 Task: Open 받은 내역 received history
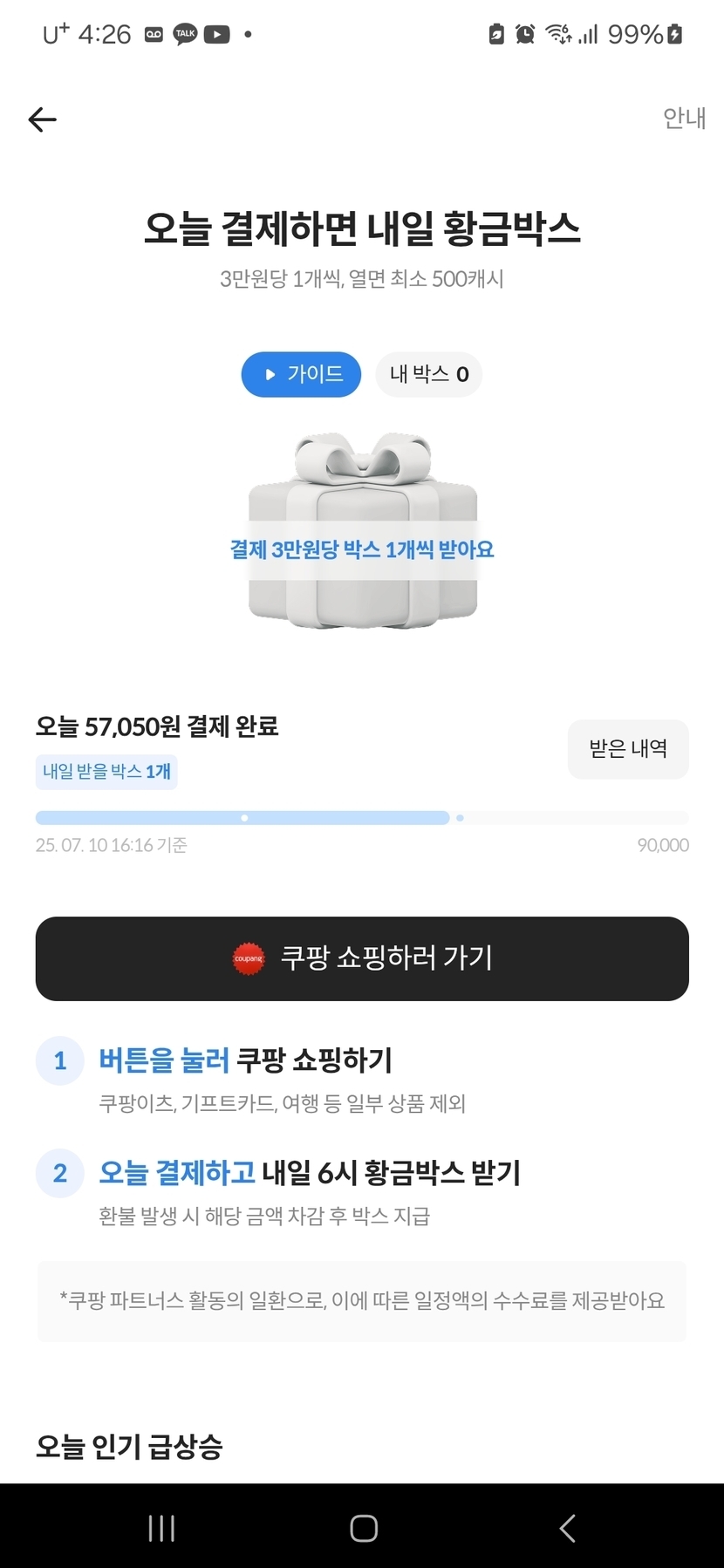628,749
